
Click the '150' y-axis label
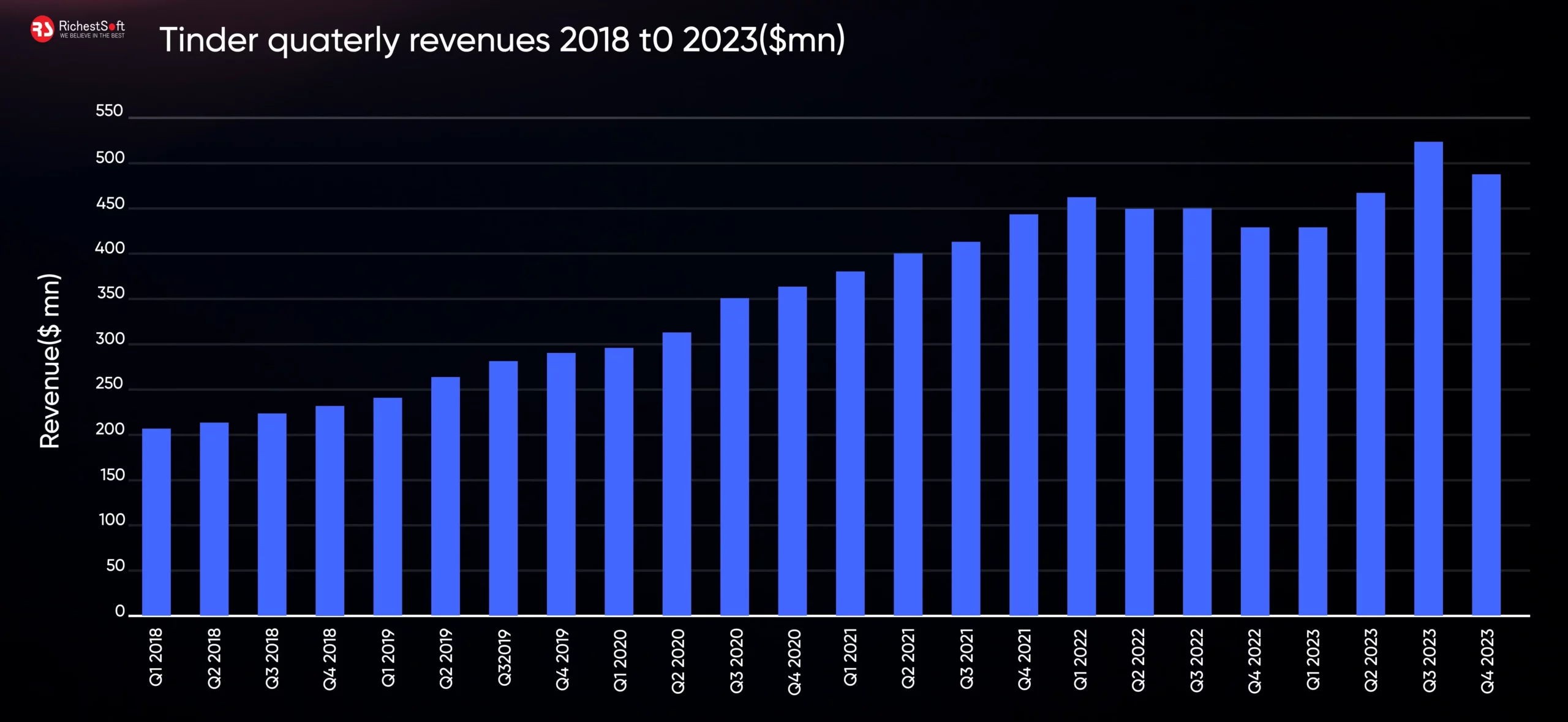coord(112,475)
